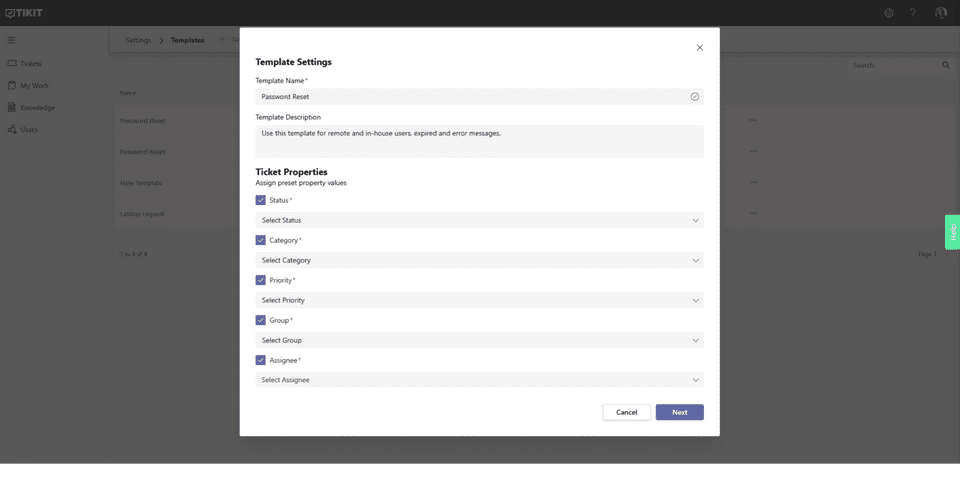Viewport: 960px width, 480px height.
Task: Close the Template Settings dialog
Action: [x=699, y=47]
